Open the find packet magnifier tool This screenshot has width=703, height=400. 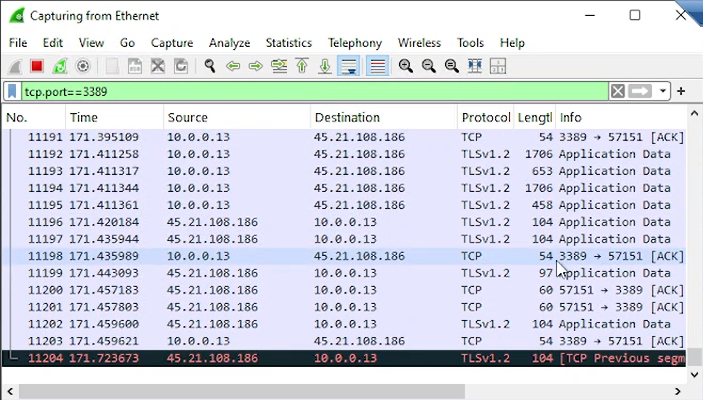tap(210, 66)
